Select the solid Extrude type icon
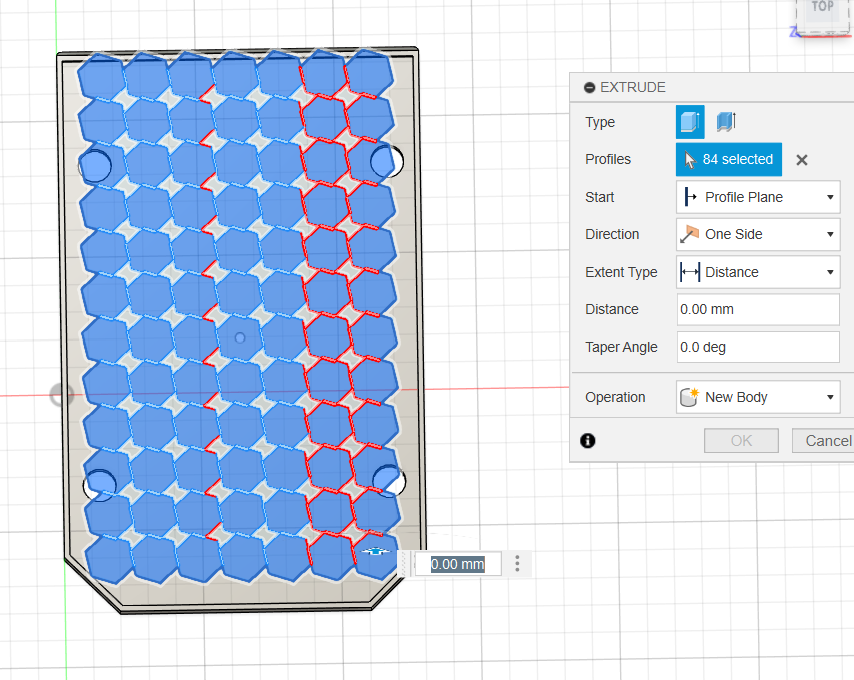Image resolution: width=854 pixels, height=680 pixels. point(690,122)
